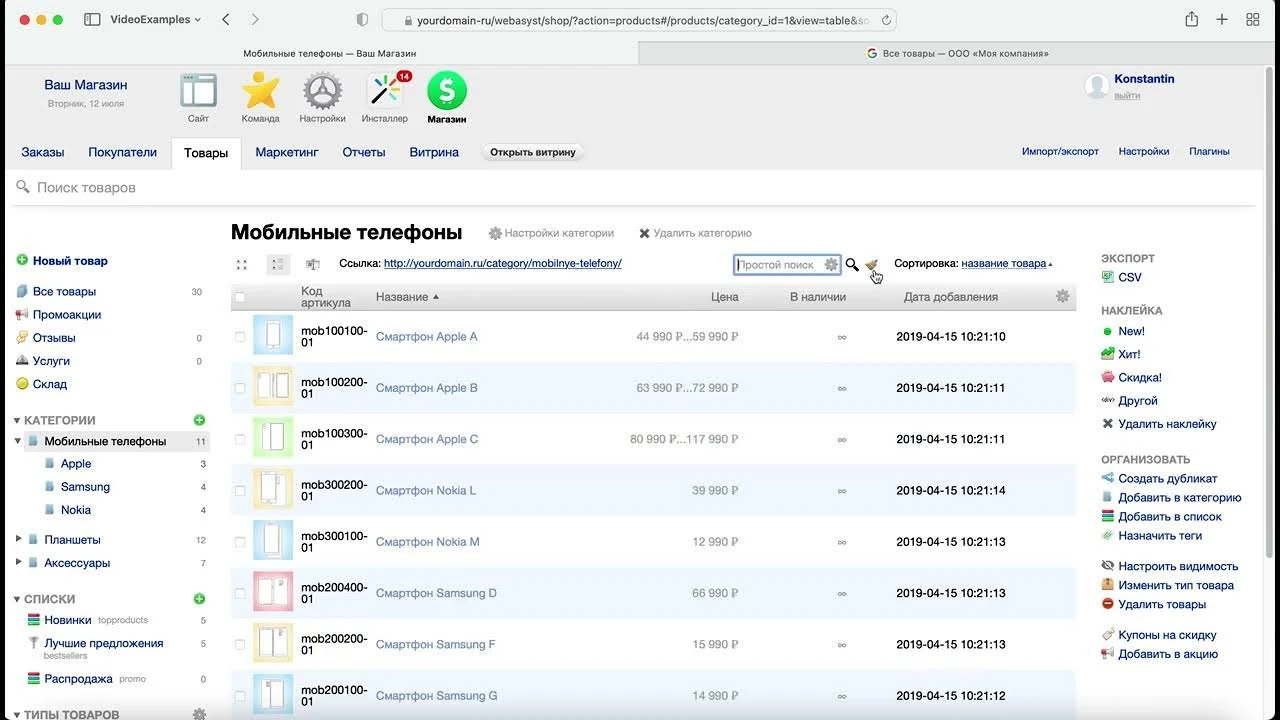Open the Смартфон Samsung D thumbnail
Viewport: 1280px width, 720px height.
point(273,592)
